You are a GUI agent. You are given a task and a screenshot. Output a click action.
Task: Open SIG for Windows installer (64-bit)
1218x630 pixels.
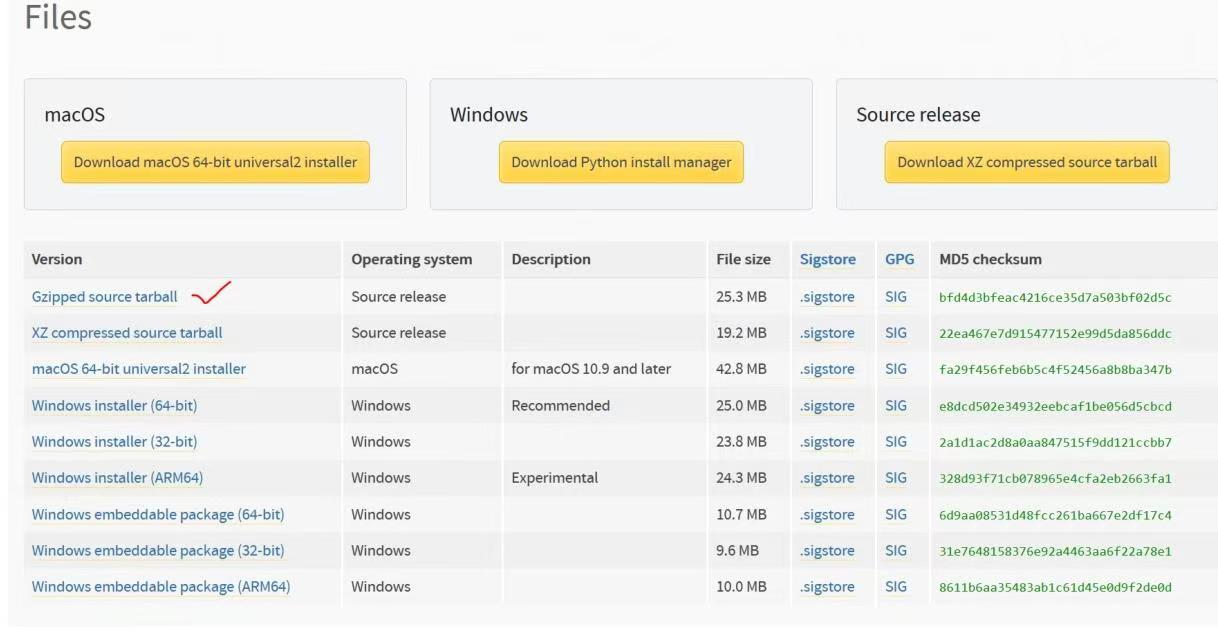coord(896,406)
